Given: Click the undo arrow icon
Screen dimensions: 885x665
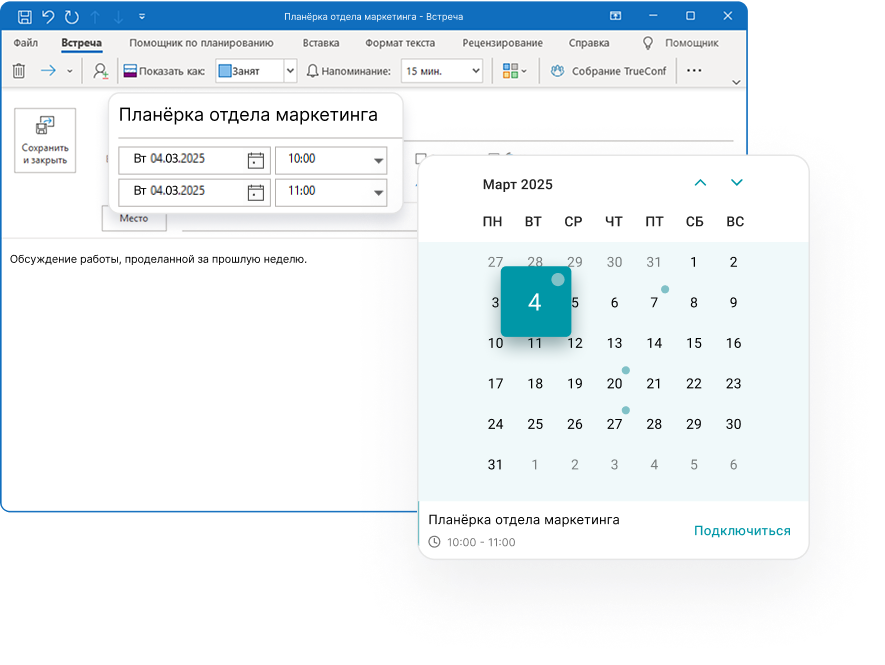Looking at the screenshot, I should [x=47, y=15].
